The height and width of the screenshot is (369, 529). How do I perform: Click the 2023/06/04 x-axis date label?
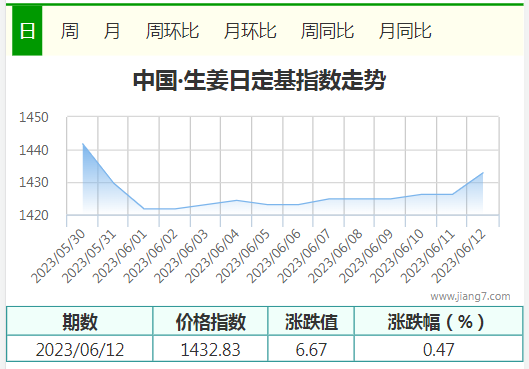pos(212,256)
